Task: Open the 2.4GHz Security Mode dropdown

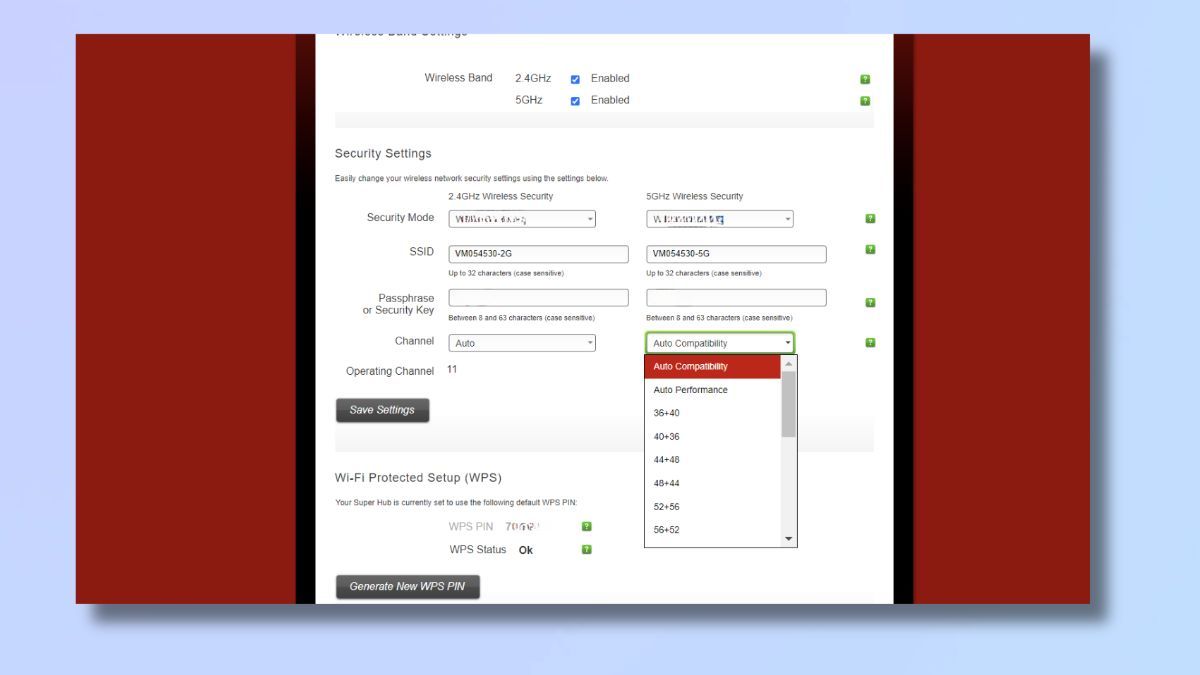Action: [x=522, y=219]
